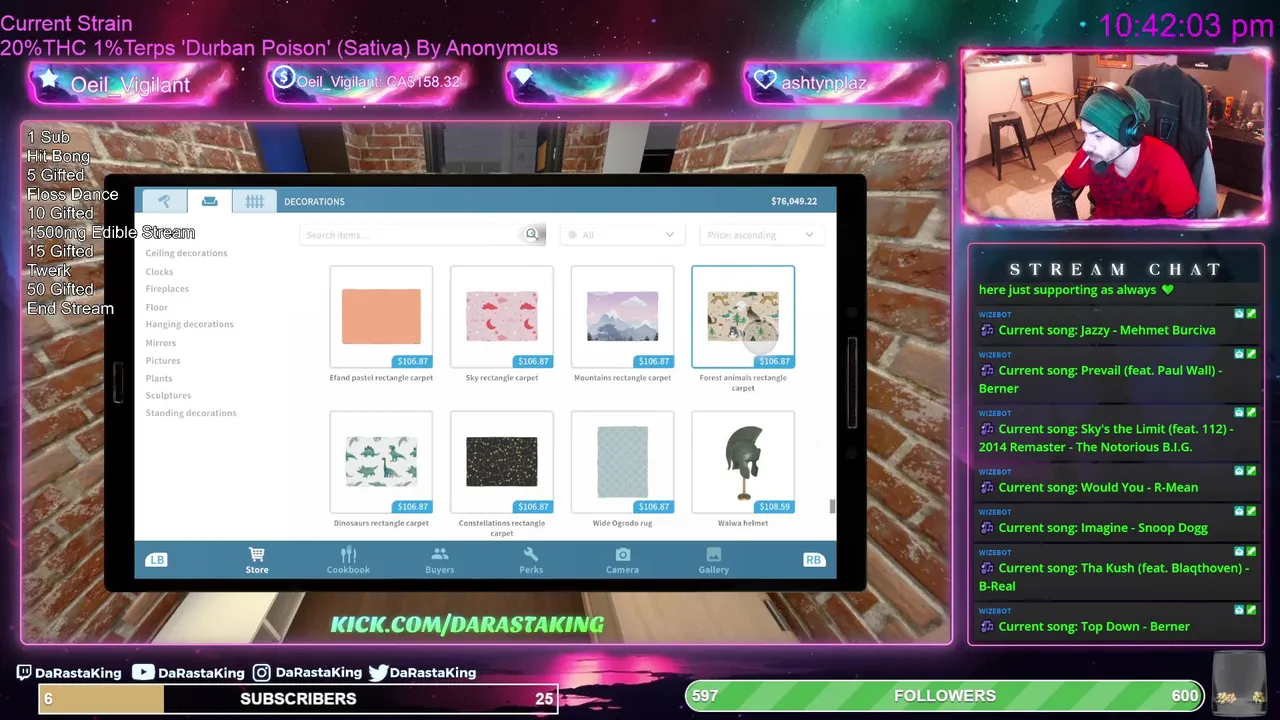1280x720 pixels.
Task: Click the subscribers goal progress bar
Action: coord(298,699)
